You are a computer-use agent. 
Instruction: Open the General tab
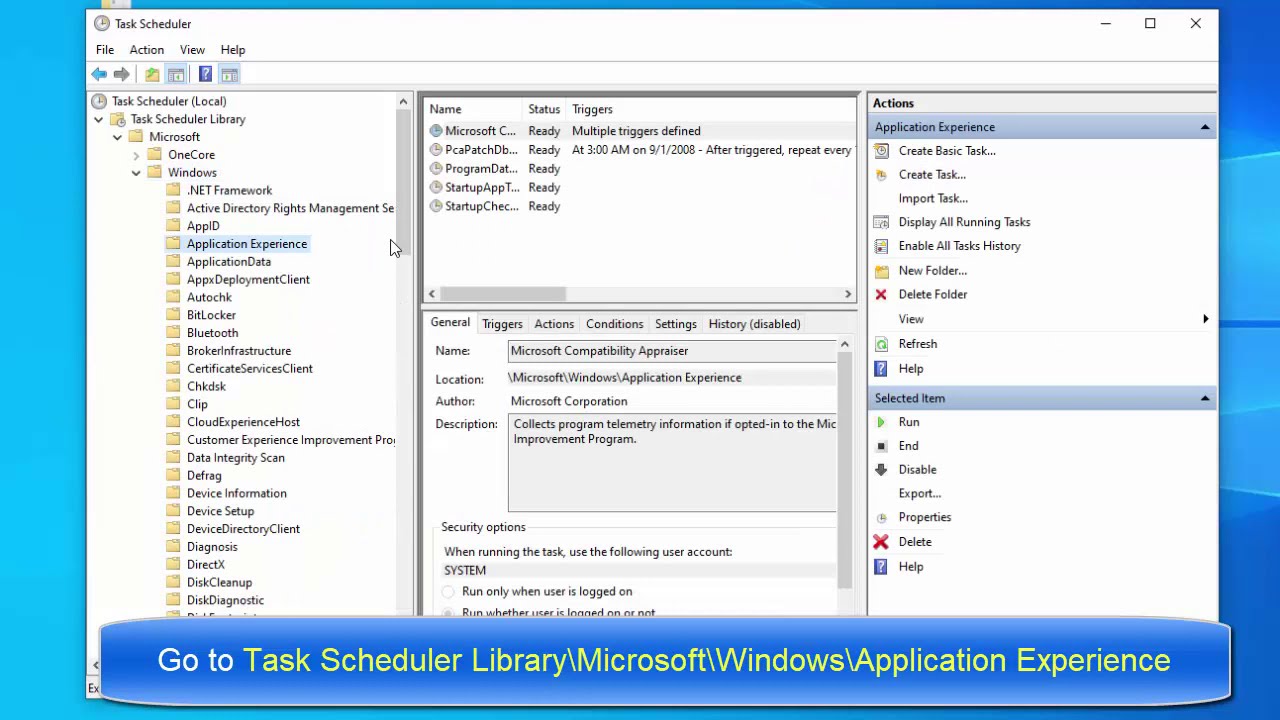450,323
